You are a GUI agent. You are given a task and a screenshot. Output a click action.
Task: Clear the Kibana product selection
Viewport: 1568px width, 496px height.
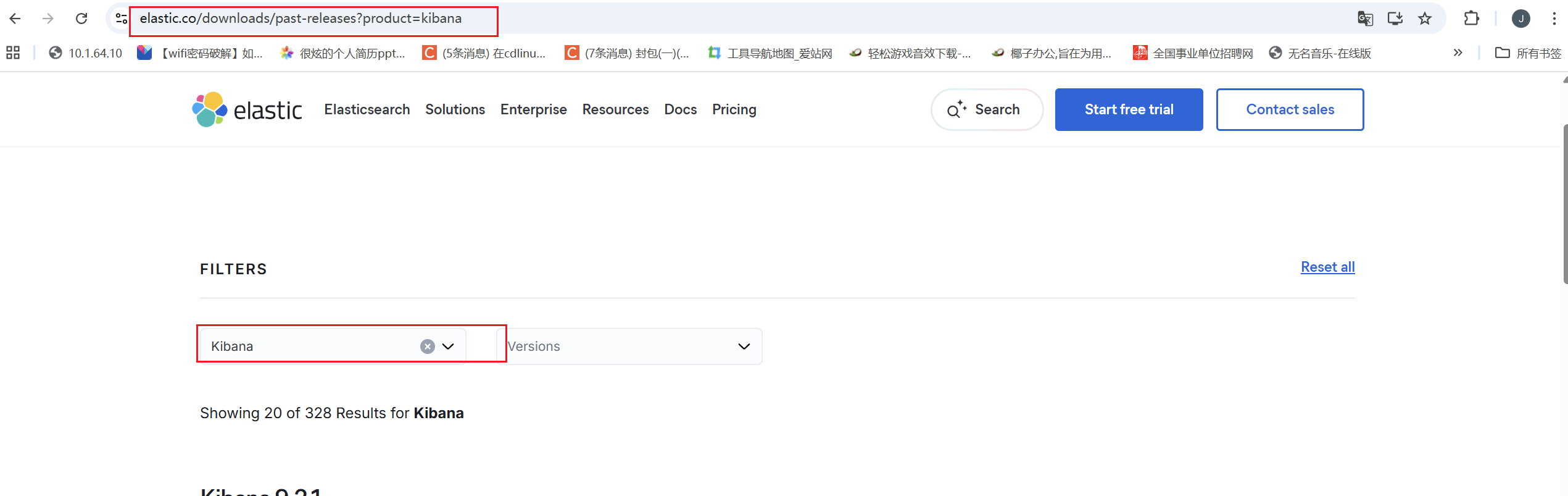tap(427, 347)
